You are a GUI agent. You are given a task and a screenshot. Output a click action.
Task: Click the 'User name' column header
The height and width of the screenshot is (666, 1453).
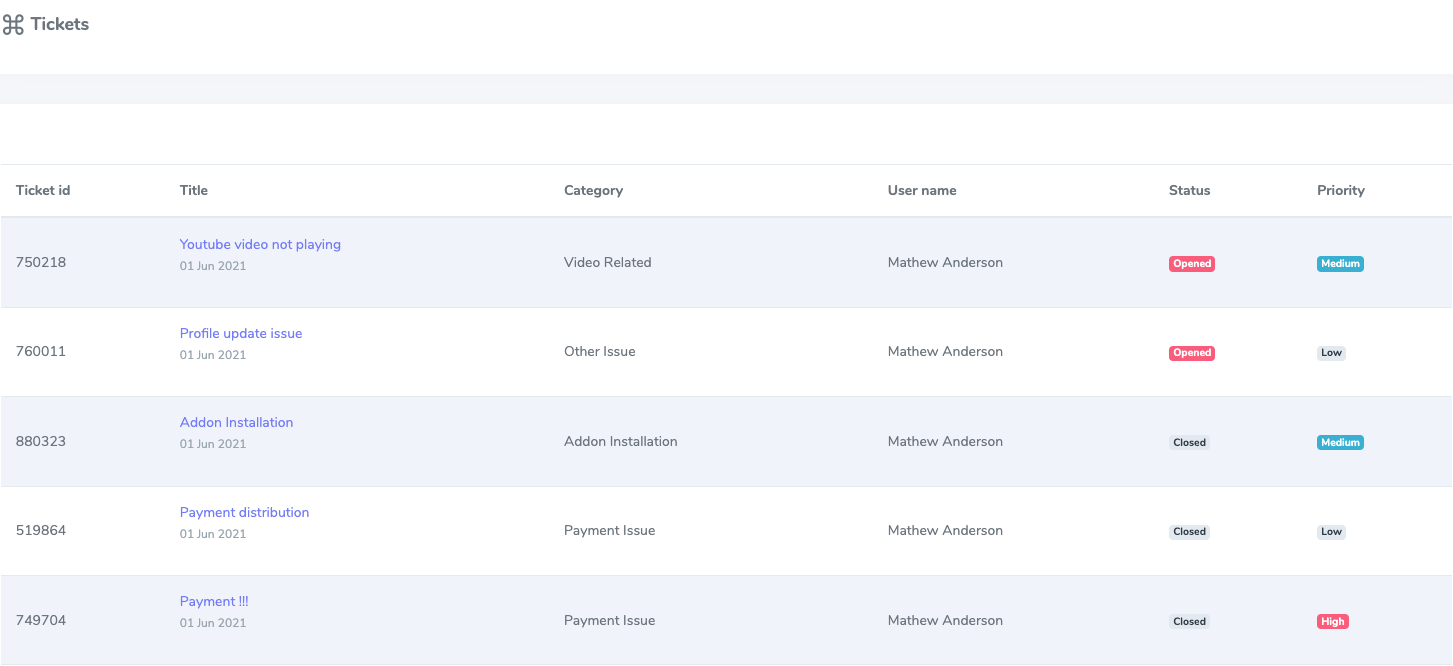click(922, 190)
